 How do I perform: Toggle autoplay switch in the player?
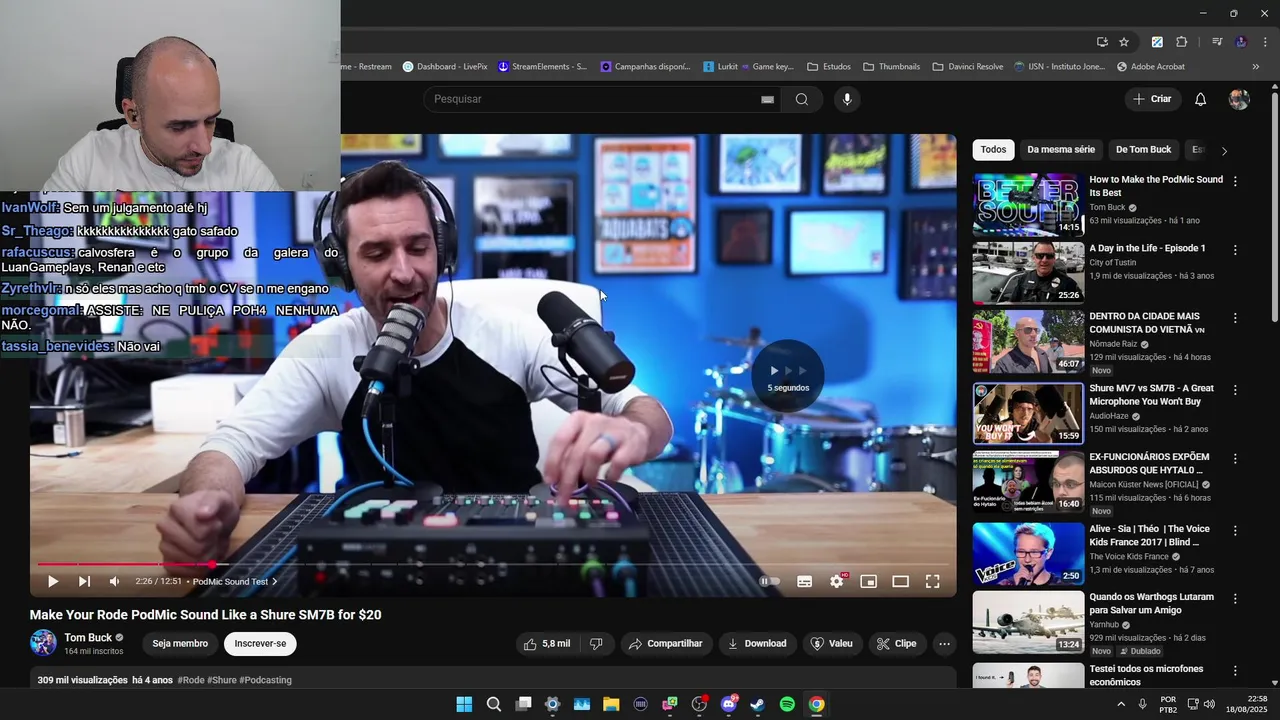[x=769, y=581]
